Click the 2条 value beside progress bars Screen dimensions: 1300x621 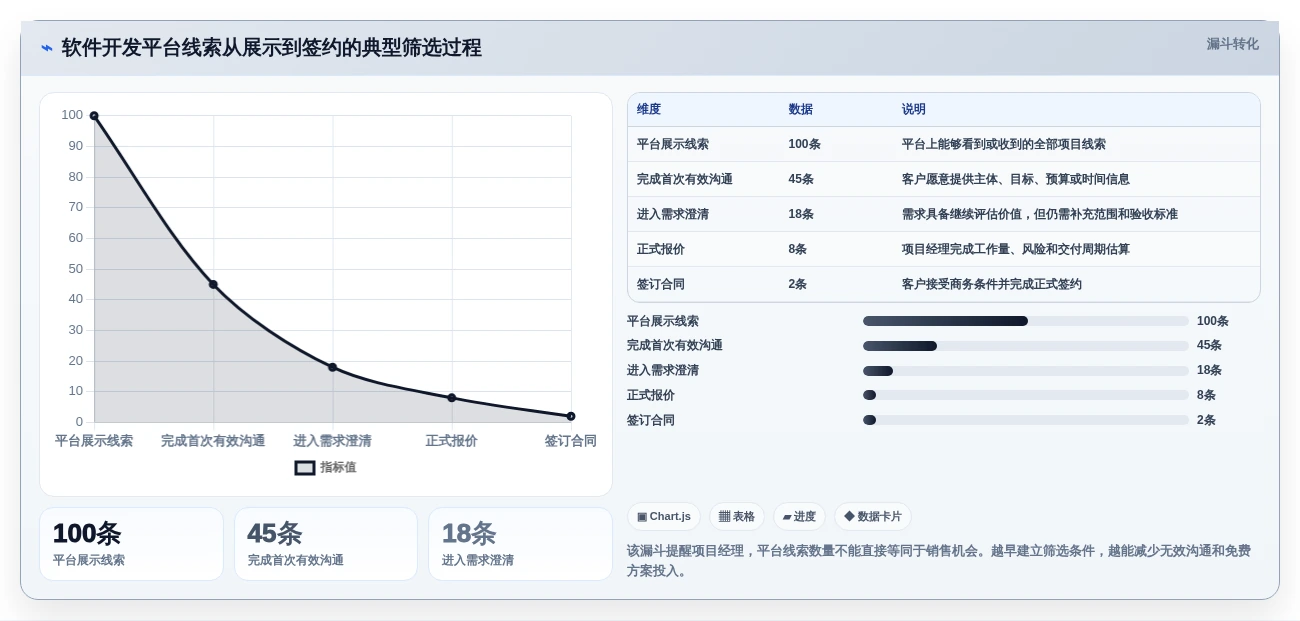tap(1206, 420)
